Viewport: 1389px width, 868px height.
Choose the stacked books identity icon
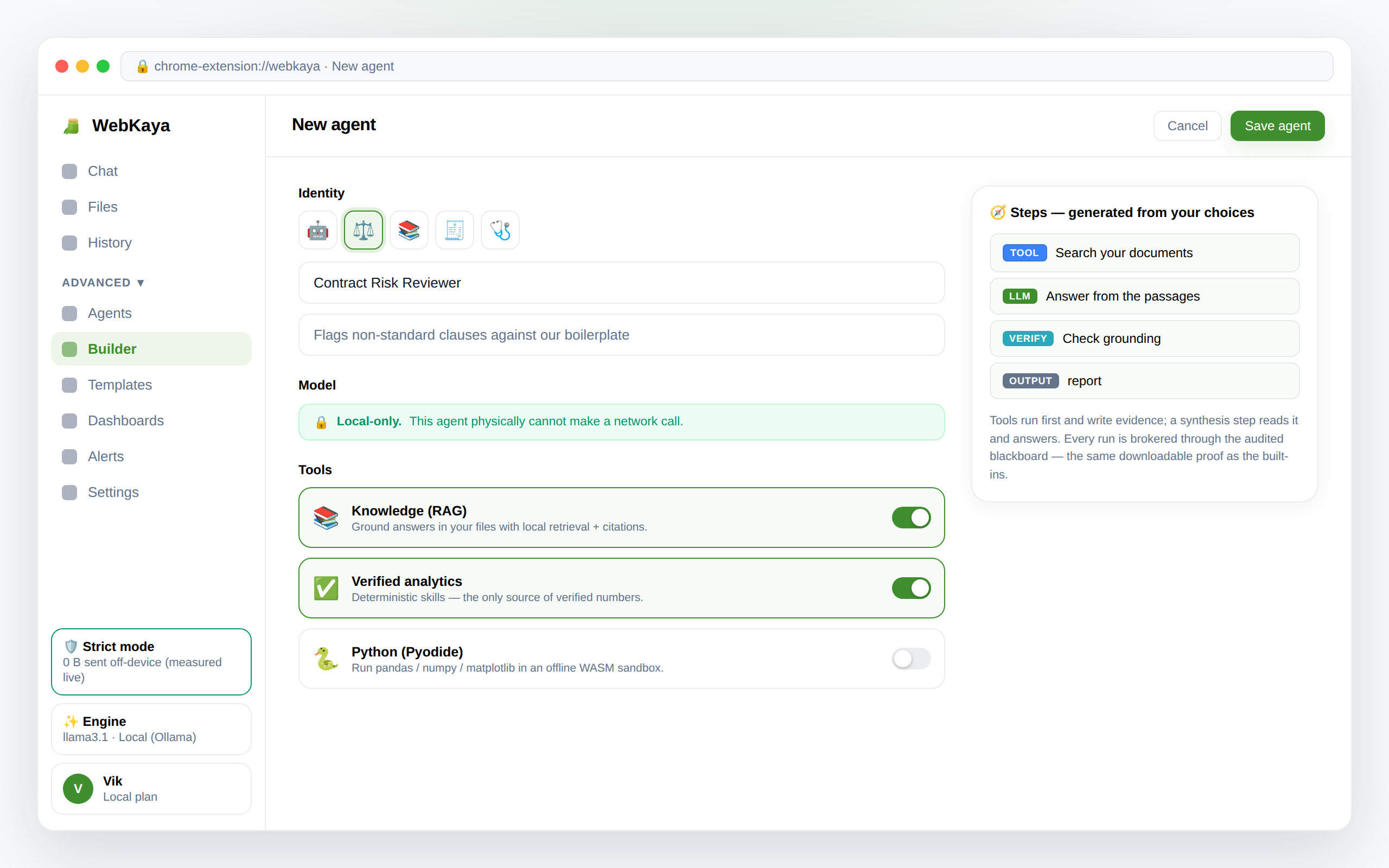tap(409, 230)
